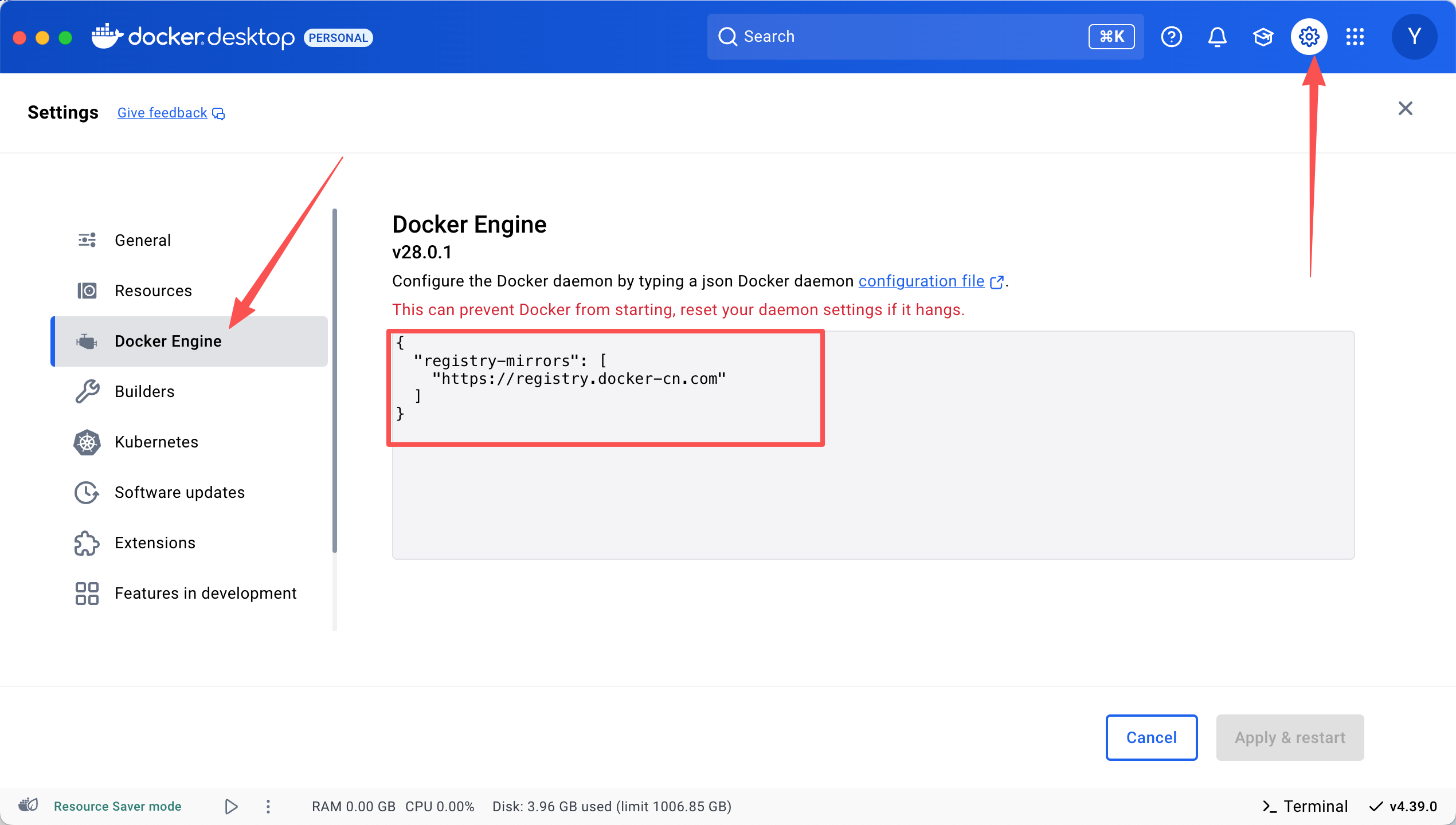Open the help question mark icon
1456x825 pixels.
1171,37
